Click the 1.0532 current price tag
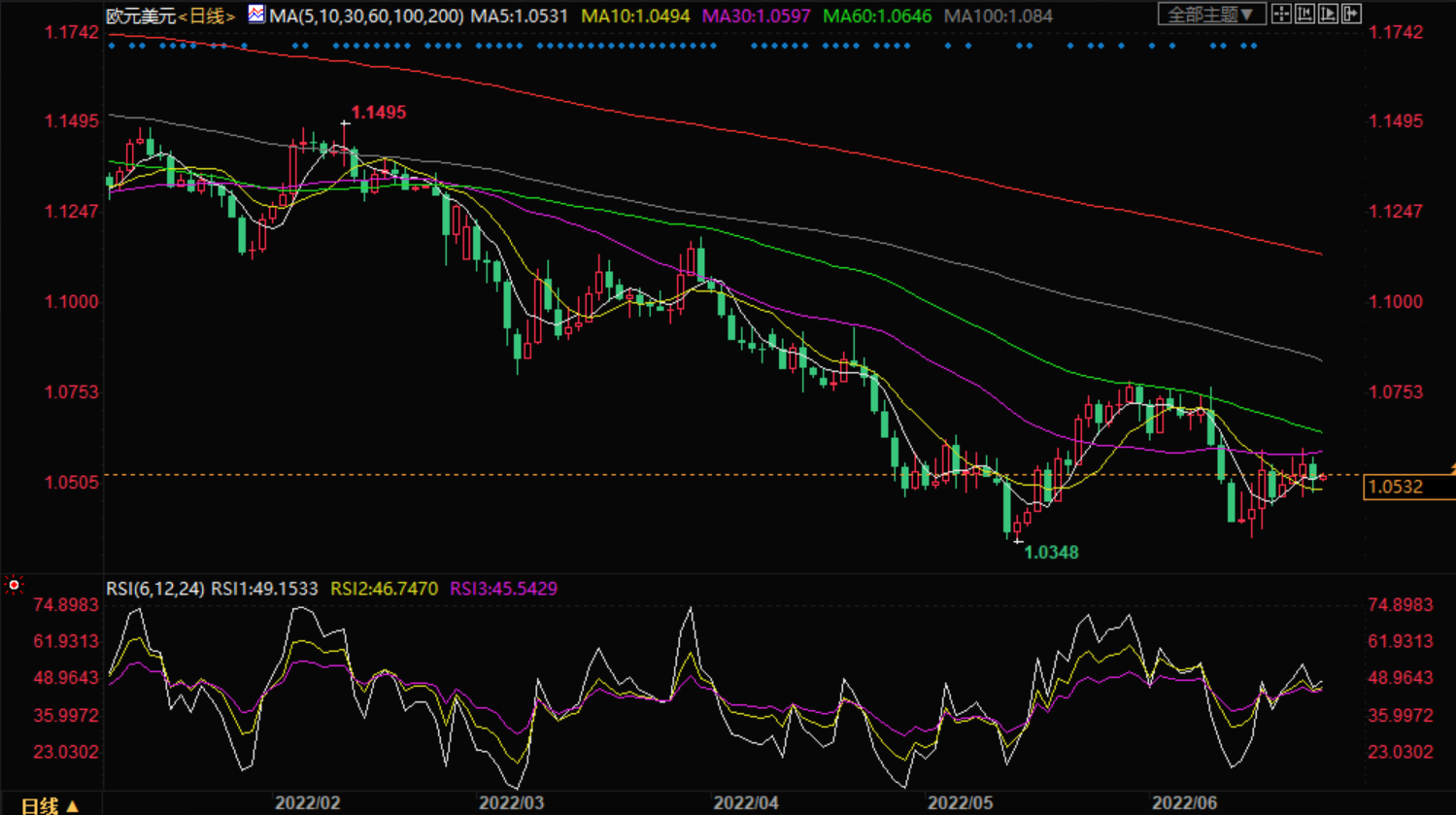Screen dimensions: 1456x815 point(1396,488)
